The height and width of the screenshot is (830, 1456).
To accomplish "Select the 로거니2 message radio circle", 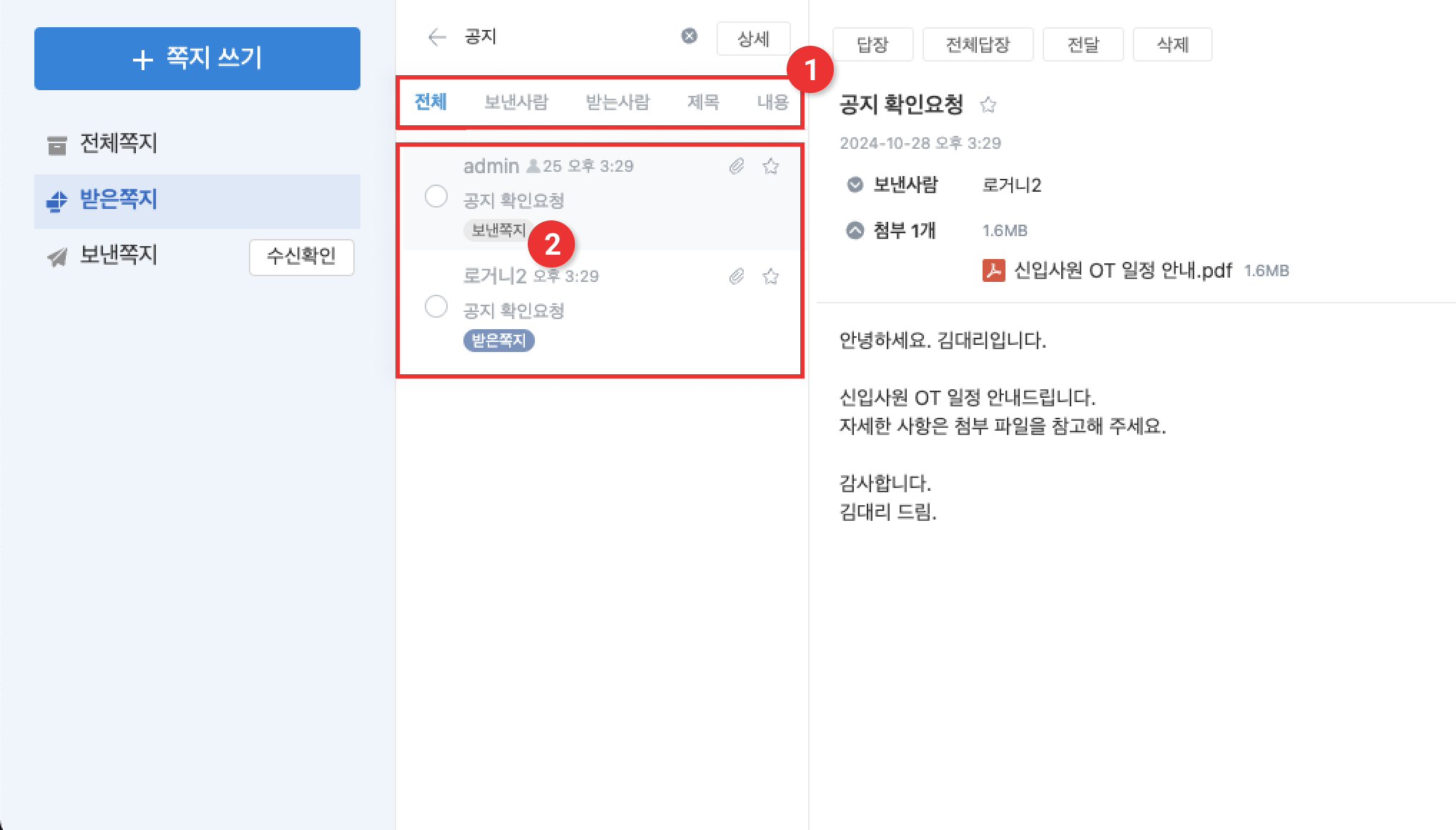I will click(x=436, y=306).
